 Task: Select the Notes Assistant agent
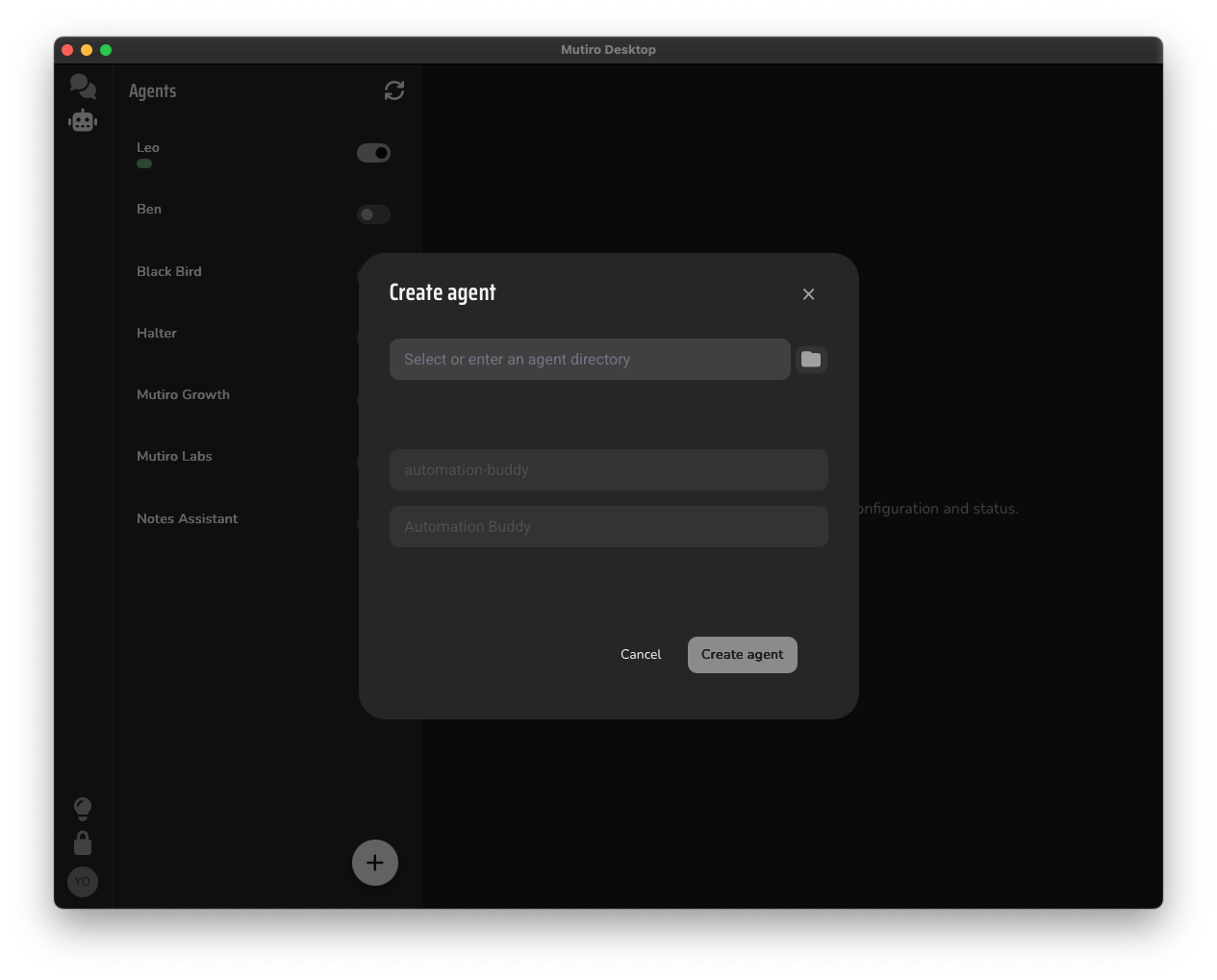(x=188, y=518)
